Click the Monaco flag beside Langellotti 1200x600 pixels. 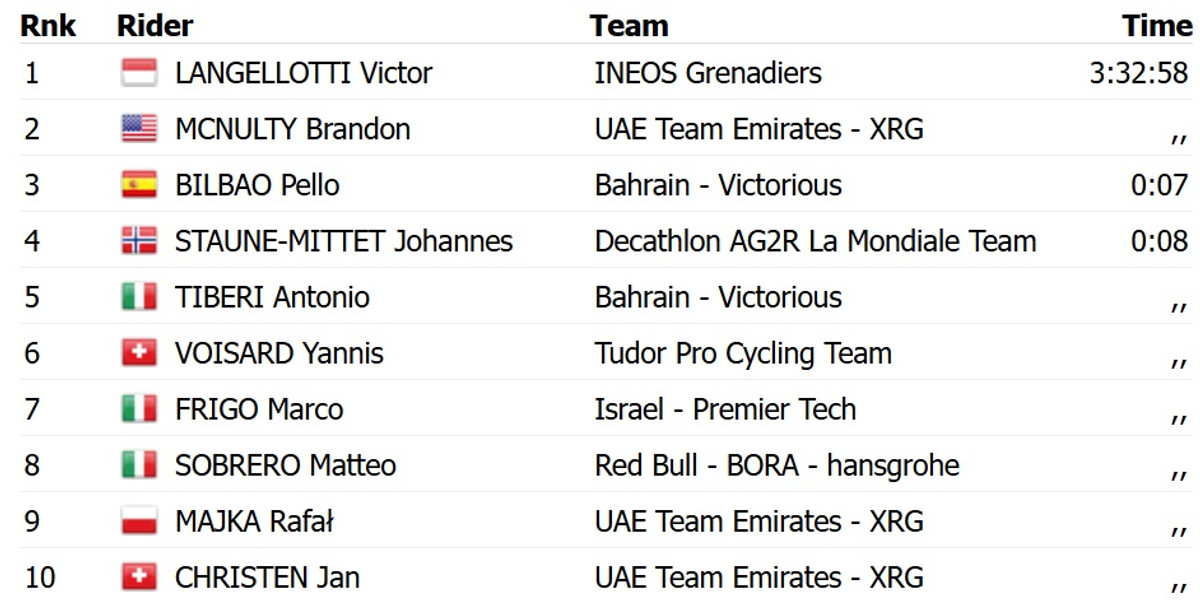point(139,73)
